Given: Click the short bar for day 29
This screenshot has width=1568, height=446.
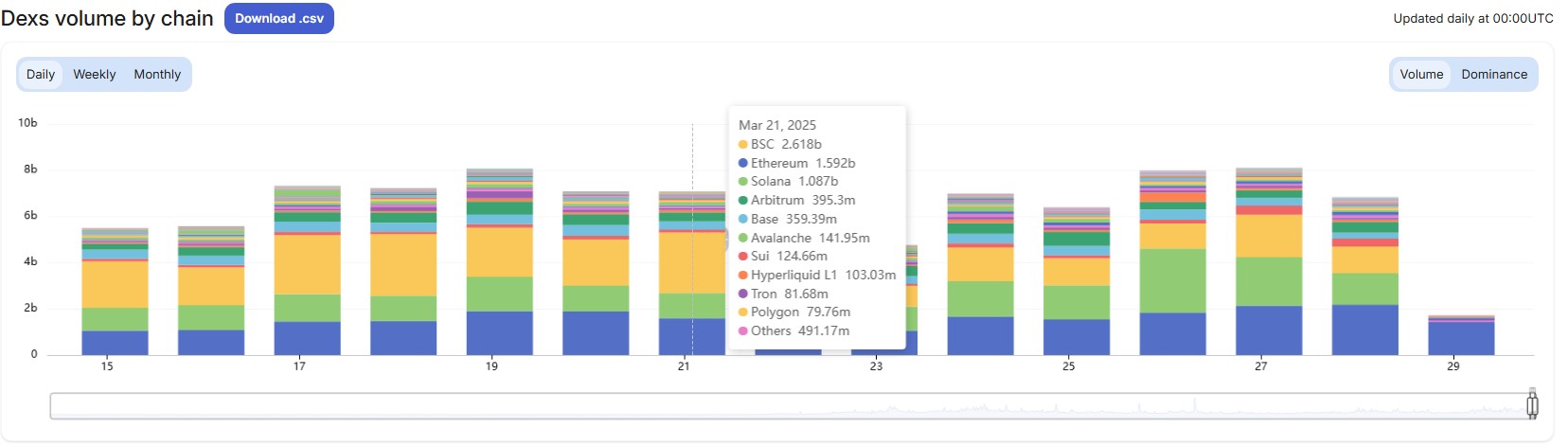Looking at the screenshot, I should point(1460,337).
